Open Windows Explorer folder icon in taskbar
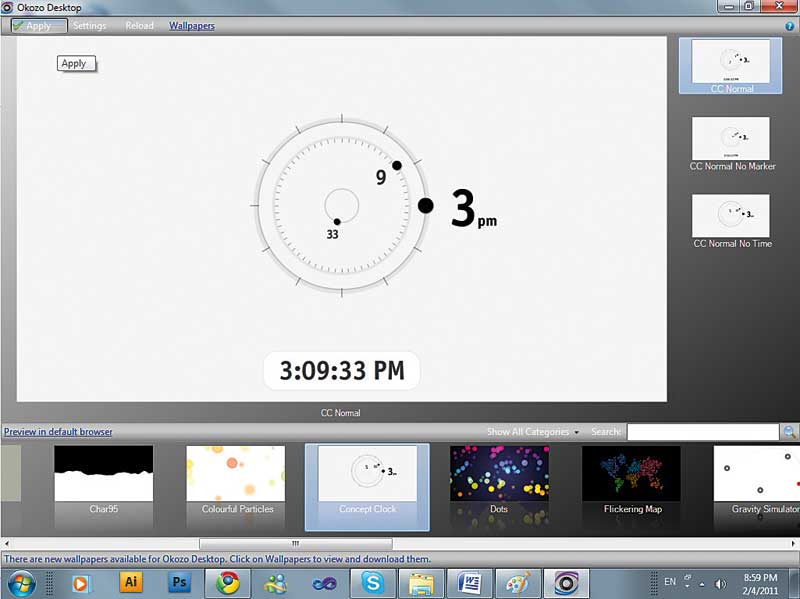 tap(421, 583)
